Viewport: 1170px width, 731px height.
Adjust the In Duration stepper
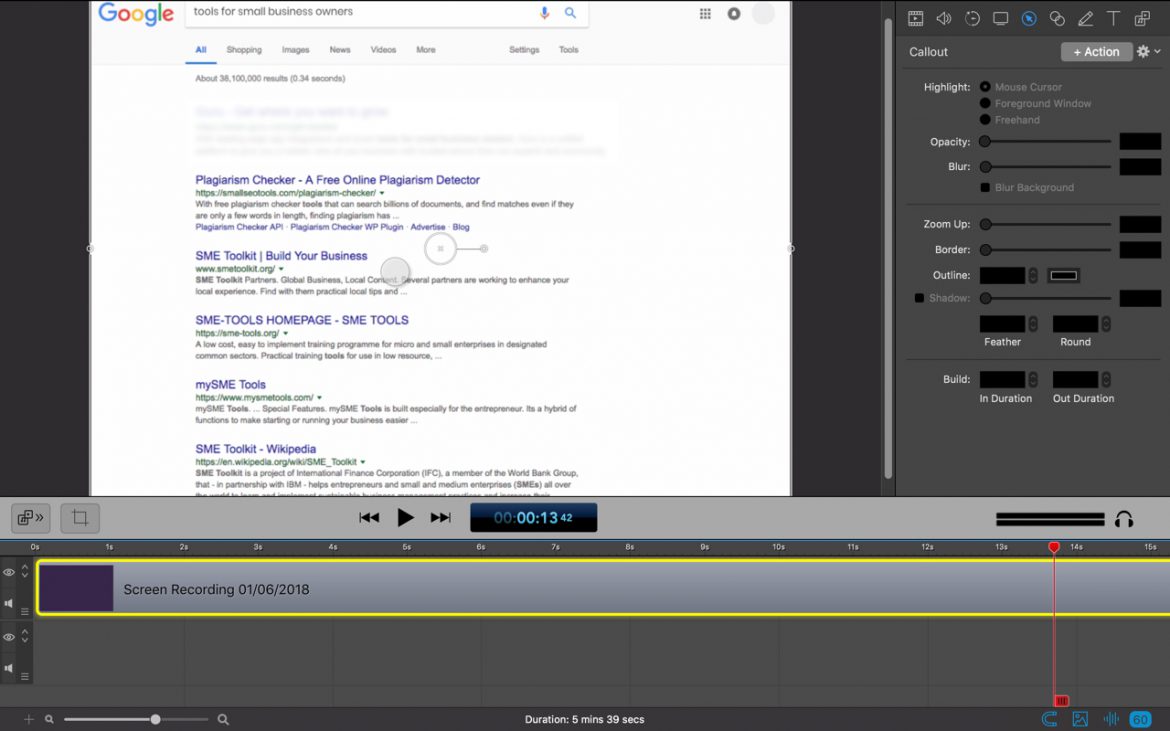[1033, 379]
